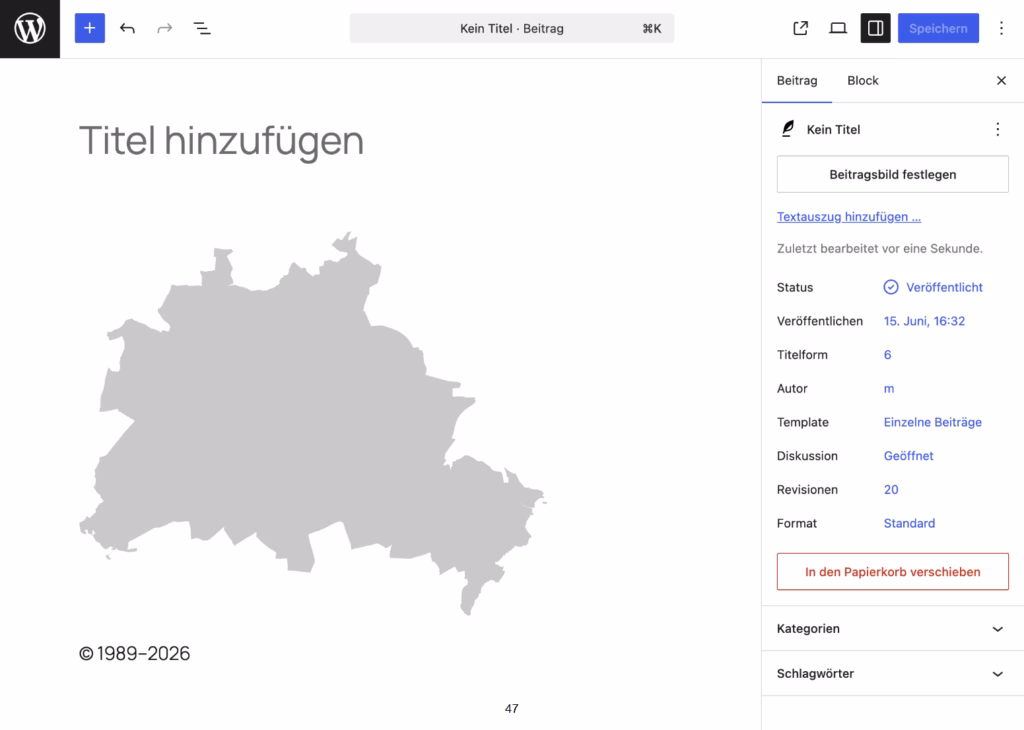Change the Autor value m
Image resolution: width=1024 pixels, height=730 pixels.
889,389
